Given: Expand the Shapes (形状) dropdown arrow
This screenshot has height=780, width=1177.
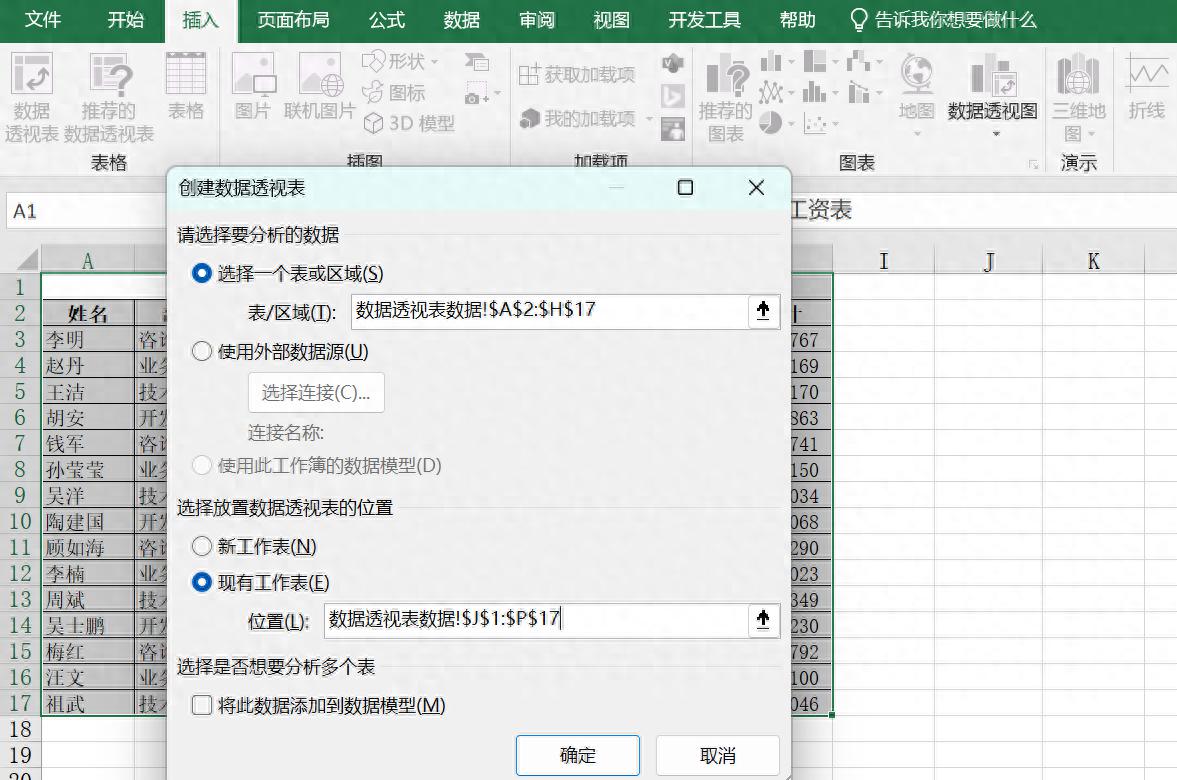Looking at the screenshot, I should 435,62.
